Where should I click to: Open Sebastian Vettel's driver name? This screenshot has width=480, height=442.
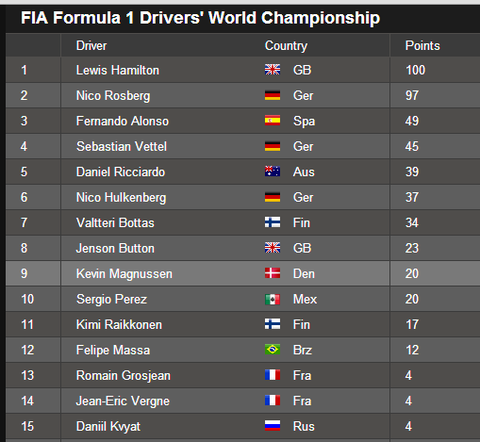121,146
